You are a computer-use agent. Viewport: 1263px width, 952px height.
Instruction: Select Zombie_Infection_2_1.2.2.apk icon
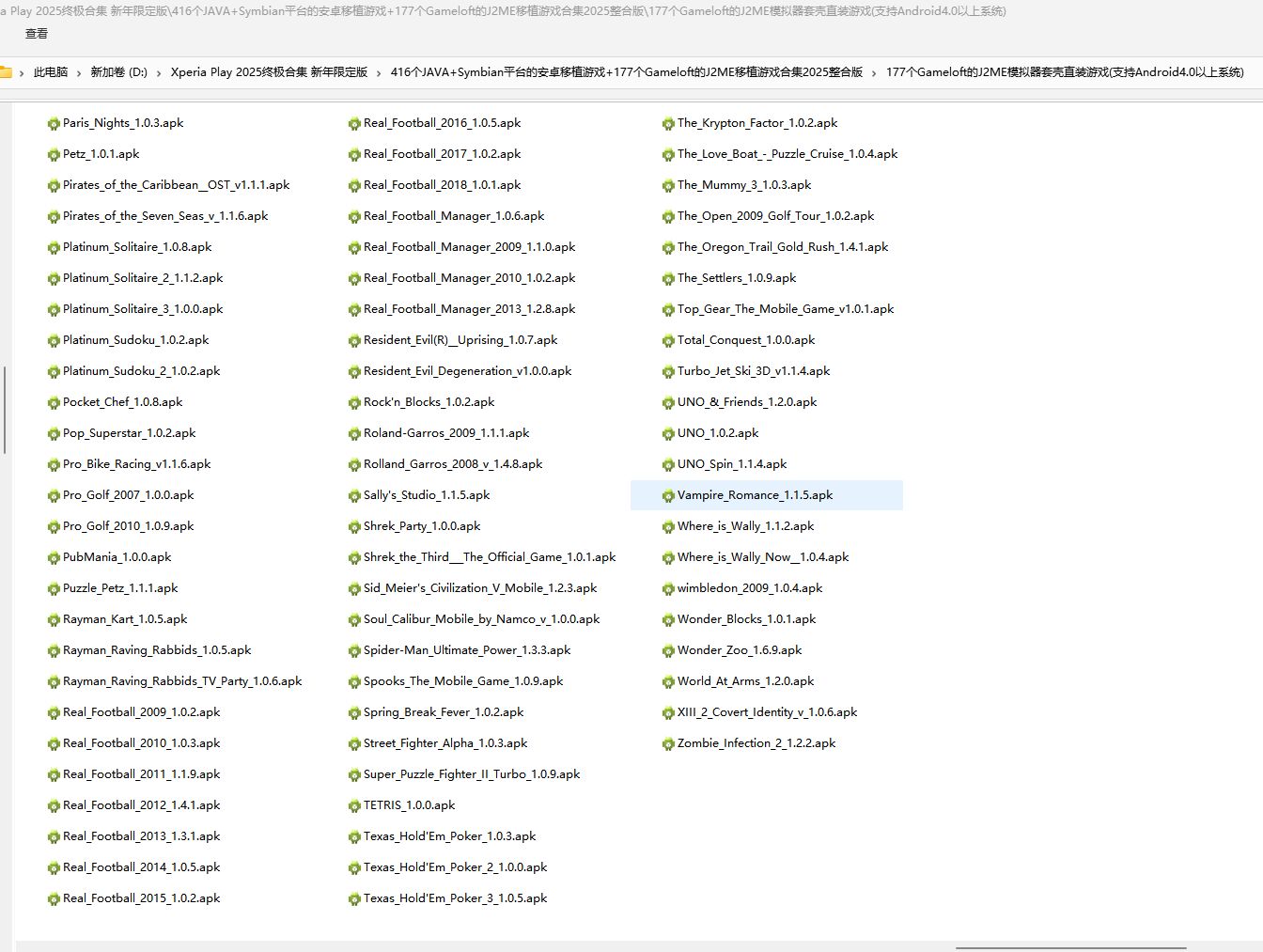668,743
